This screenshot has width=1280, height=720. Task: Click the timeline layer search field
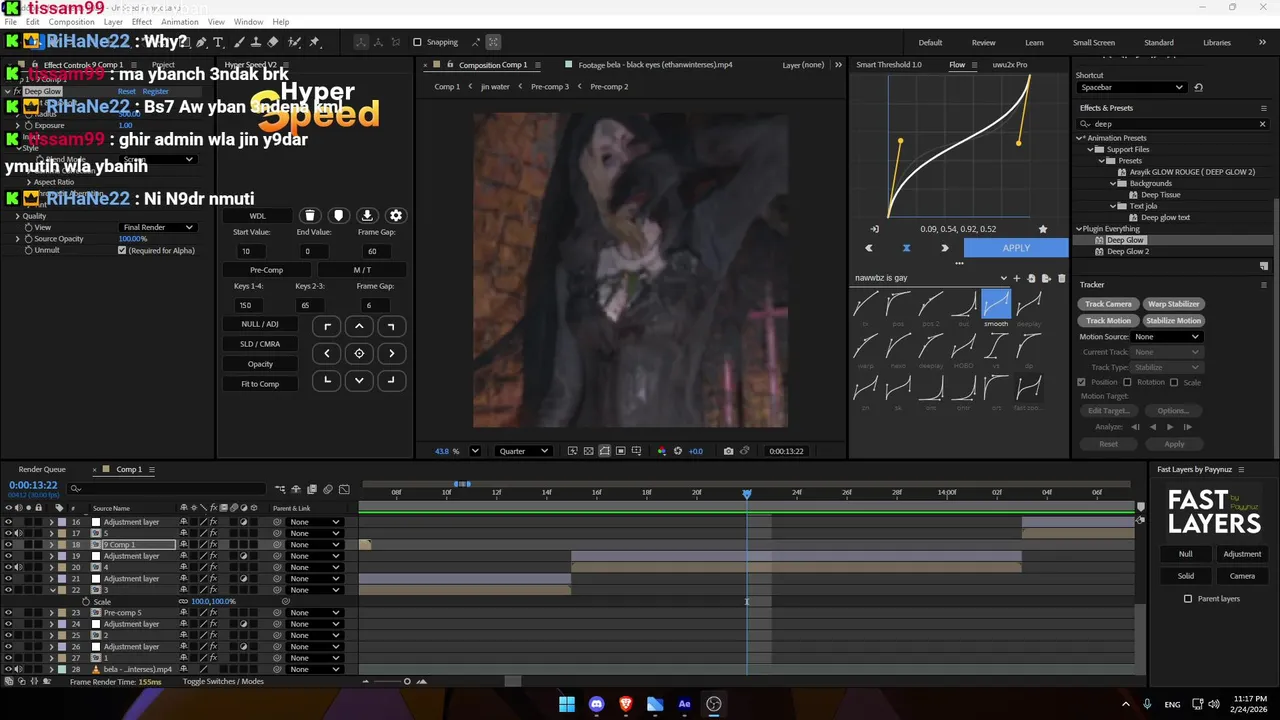(168, 489)
